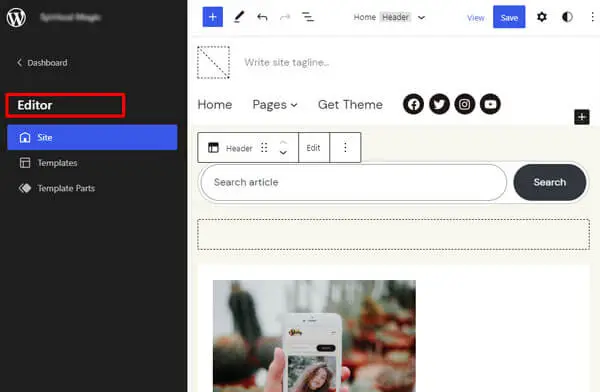This screenshot has width=600, height=392.
Task: Click the Site home icon
Action: 25,137
